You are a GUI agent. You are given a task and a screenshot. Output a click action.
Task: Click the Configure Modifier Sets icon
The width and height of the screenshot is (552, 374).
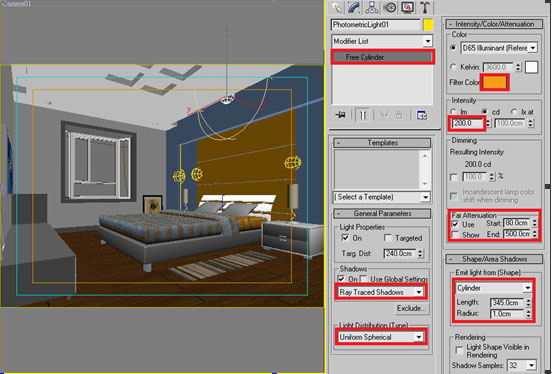coord(421,115)
